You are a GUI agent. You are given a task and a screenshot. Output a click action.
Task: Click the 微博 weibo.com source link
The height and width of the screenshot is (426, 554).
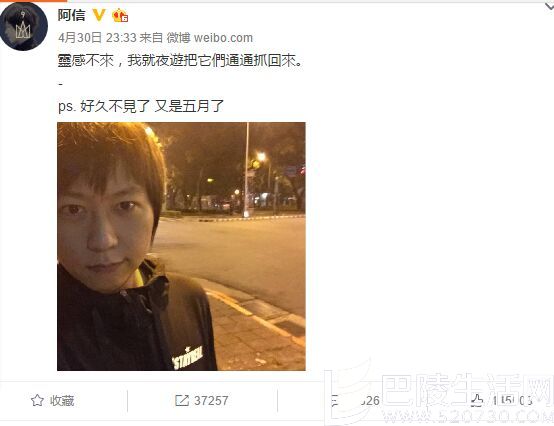click(210, 37)
